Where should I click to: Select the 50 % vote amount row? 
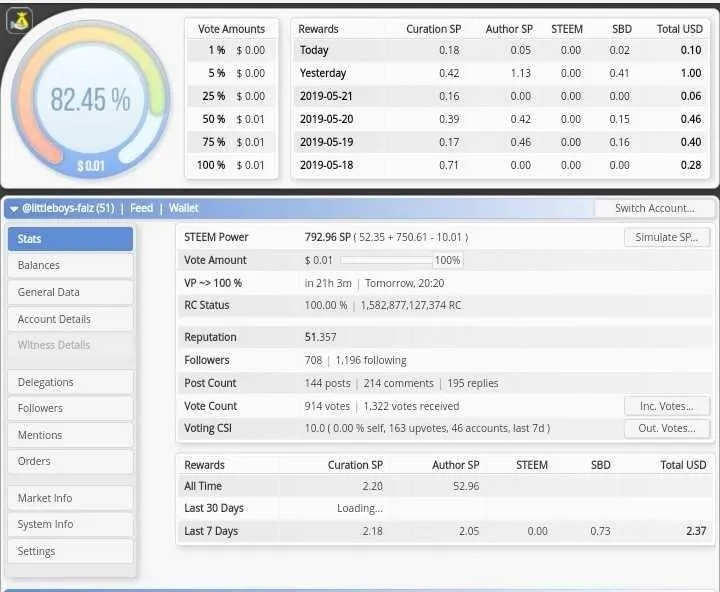click(231, 119)
